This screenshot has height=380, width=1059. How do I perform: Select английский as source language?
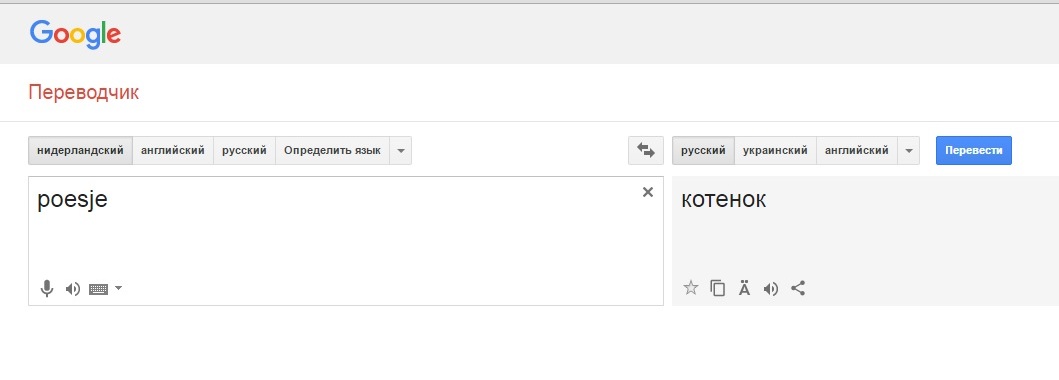[x=173, y=151]
